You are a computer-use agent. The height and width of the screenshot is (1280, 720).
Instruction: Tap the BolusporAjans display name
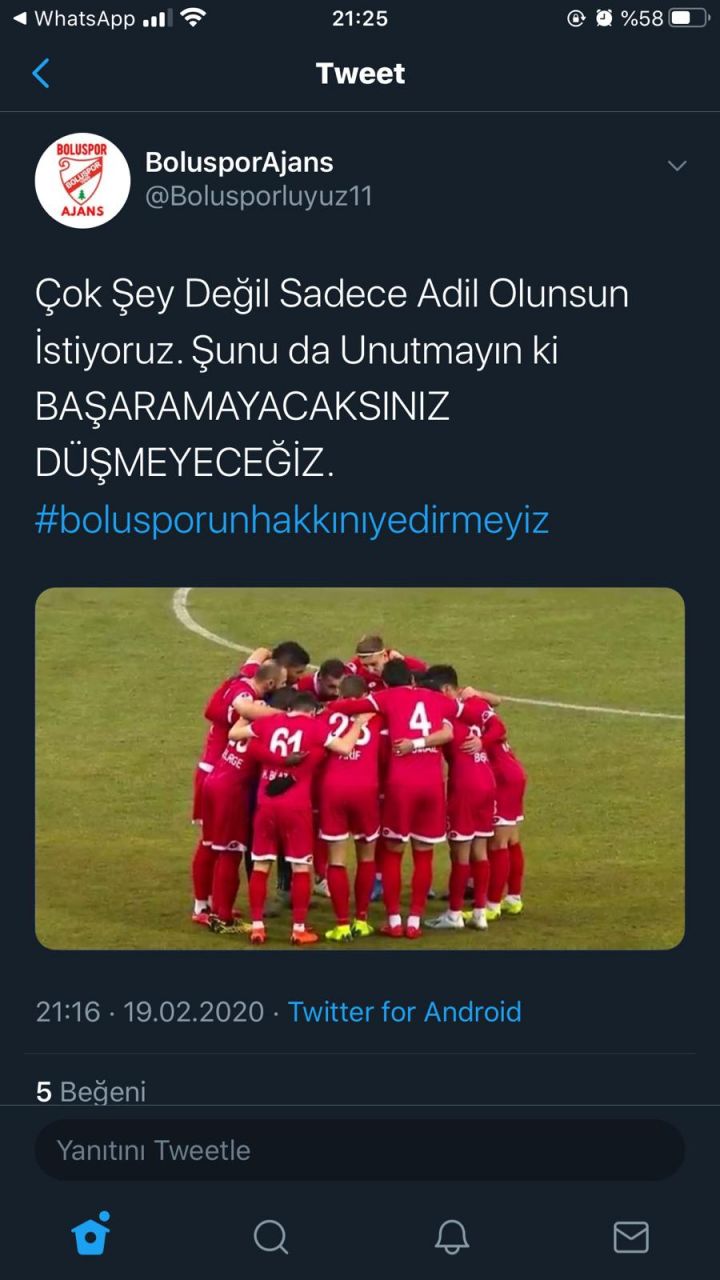(239, 162)
